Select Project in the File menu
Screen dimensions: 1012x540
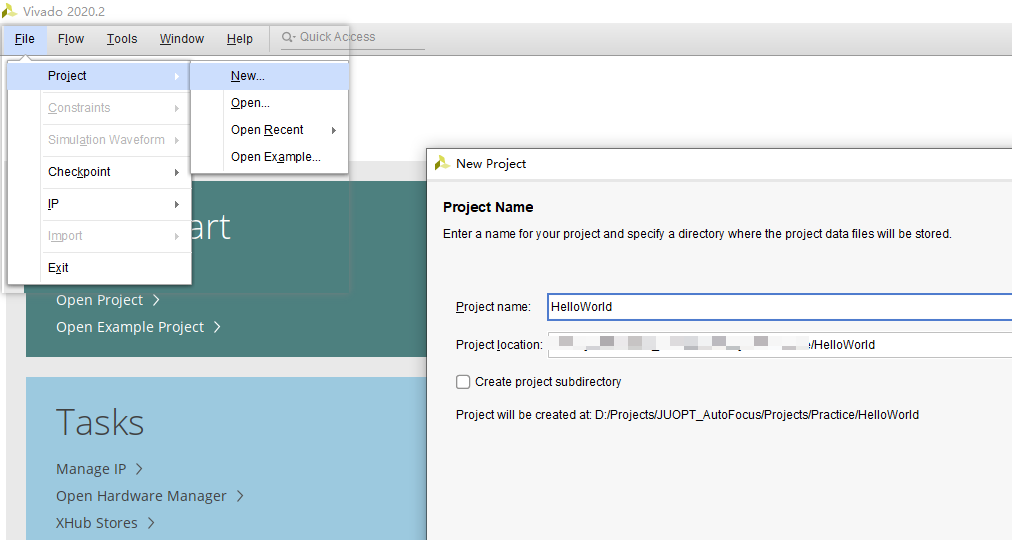tap(99, 76)
